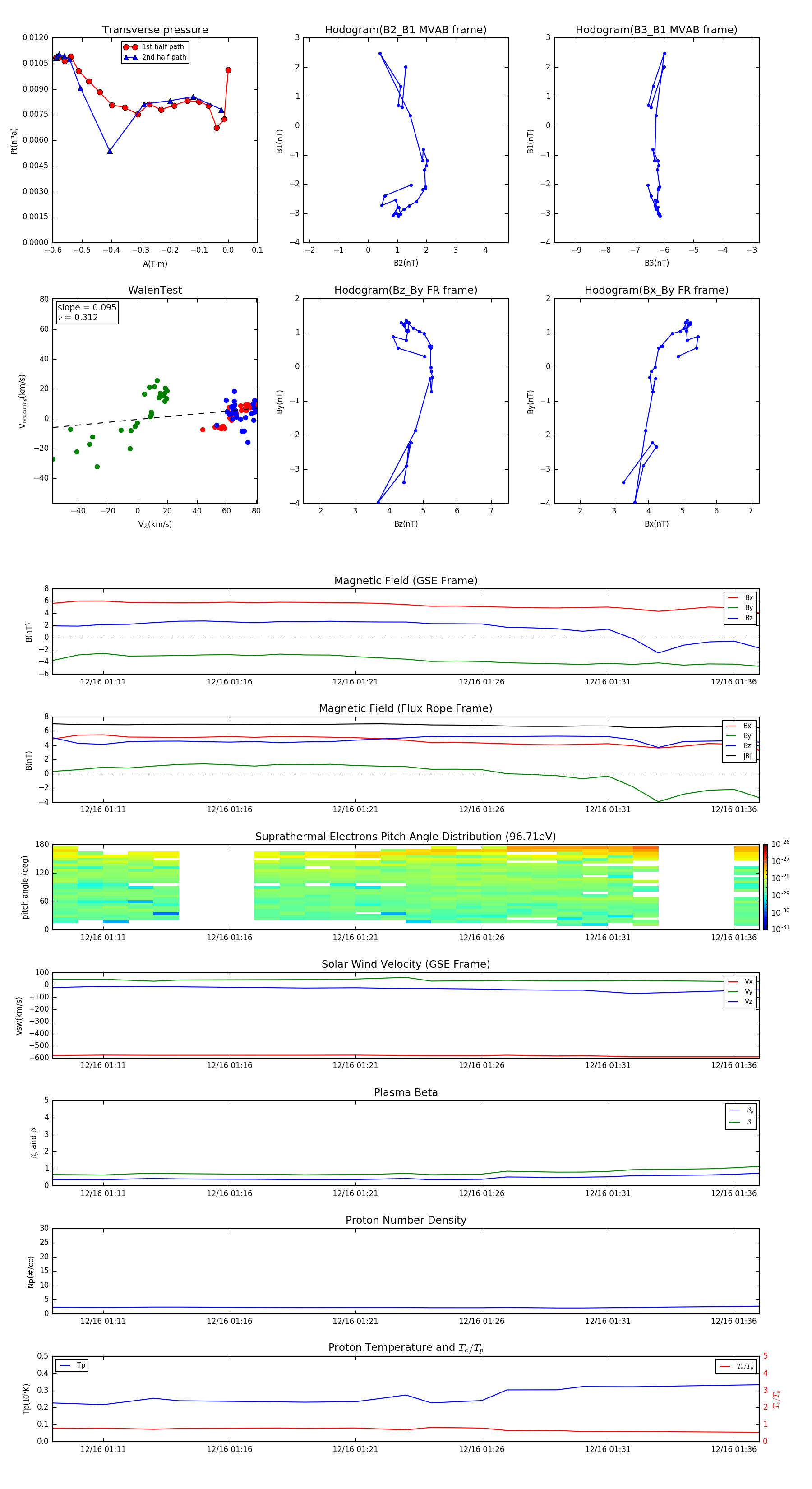This screenshot has width=812, height=1489.
Task: Click the Bx legend entry in GSE panel
Action: pyautogui.click(x=740, y=598)
